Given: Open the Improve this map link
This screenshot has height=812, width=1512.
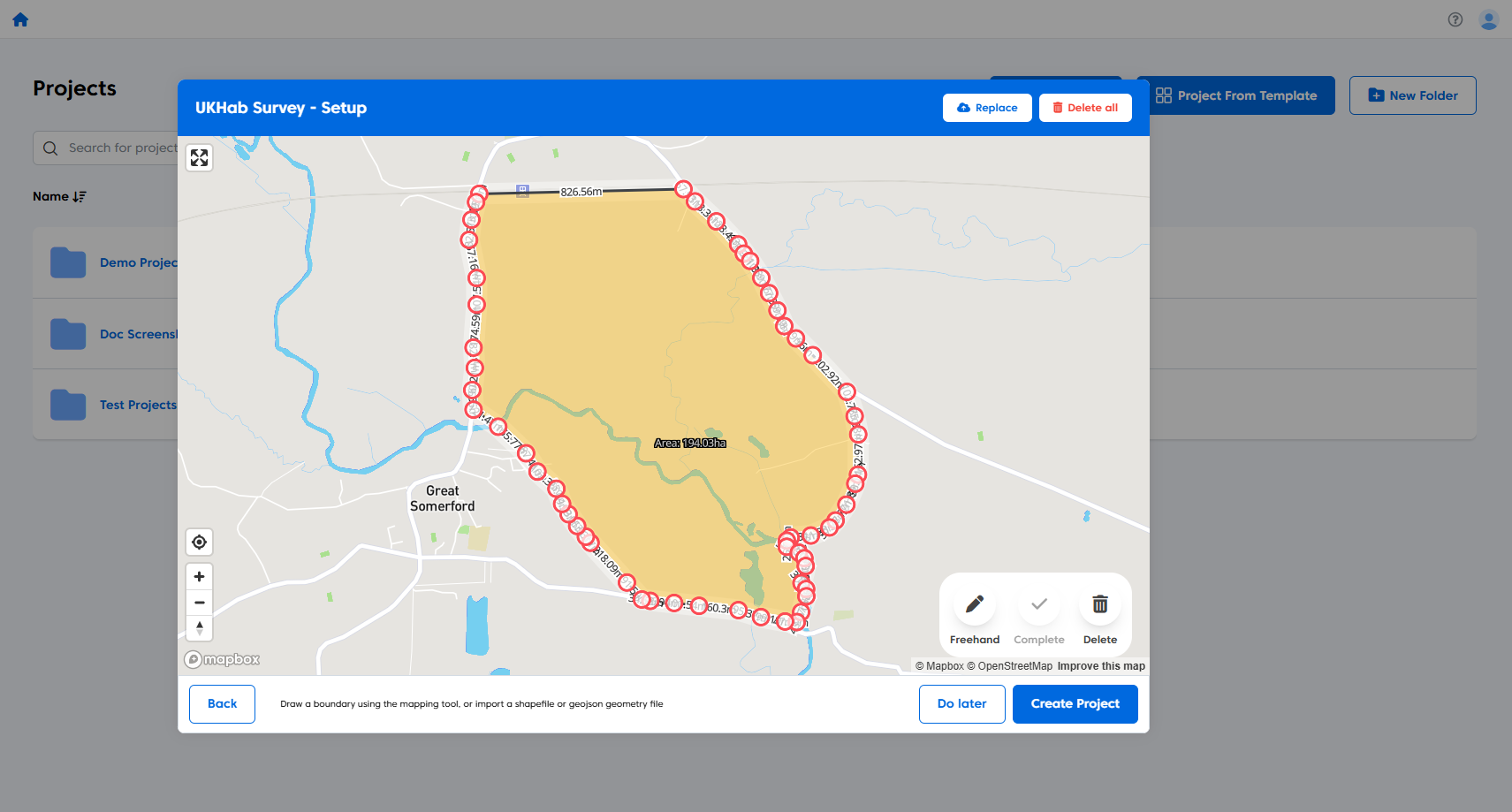Looking at the screenshot, I should coord(1100,665).
